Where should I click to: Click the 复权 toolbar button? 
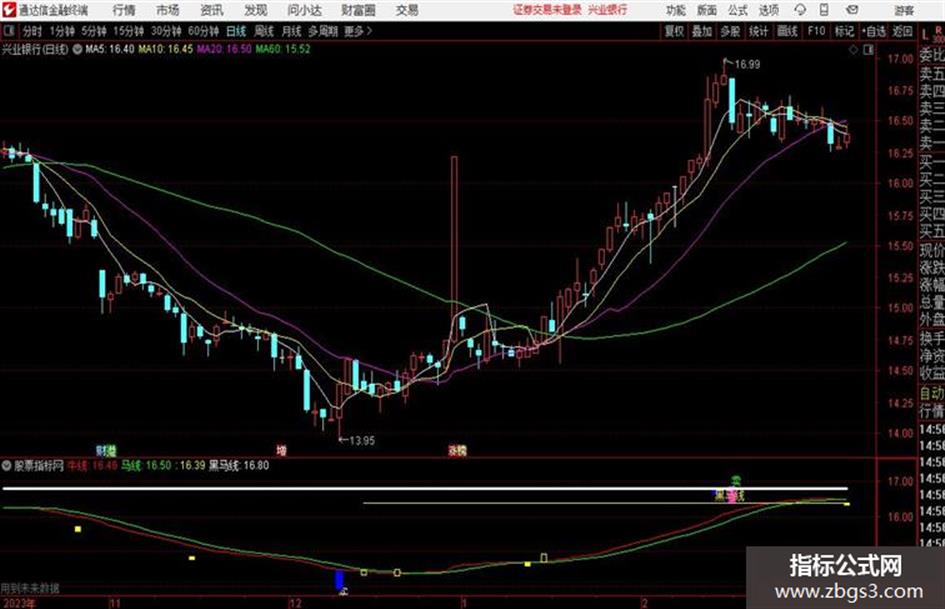click(674, 31)
